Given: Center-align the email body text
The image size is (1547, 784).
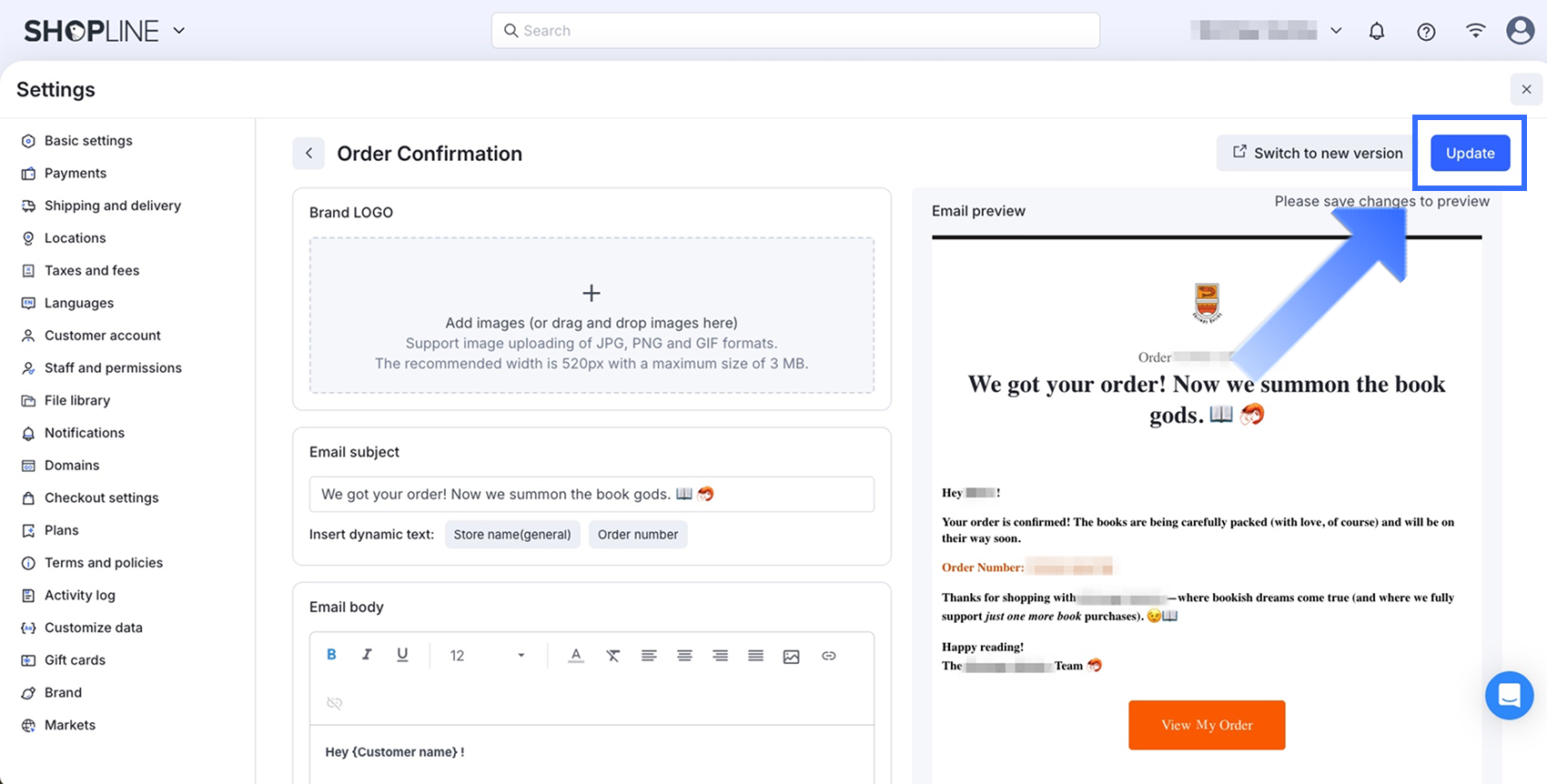Looking at the screenshot, I should (684, 656).
